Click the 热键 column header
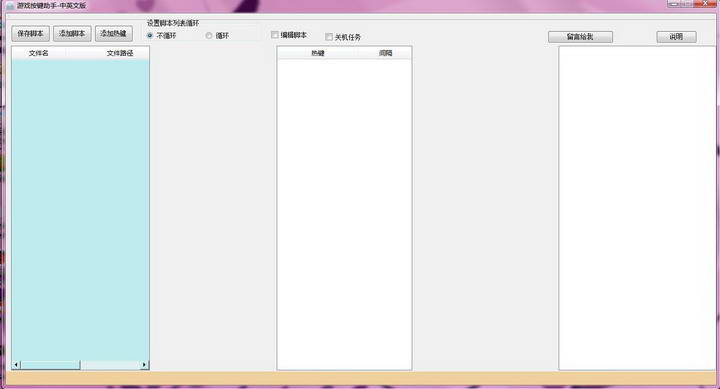Screen dimensions: 720x389 tap(318, 53)
